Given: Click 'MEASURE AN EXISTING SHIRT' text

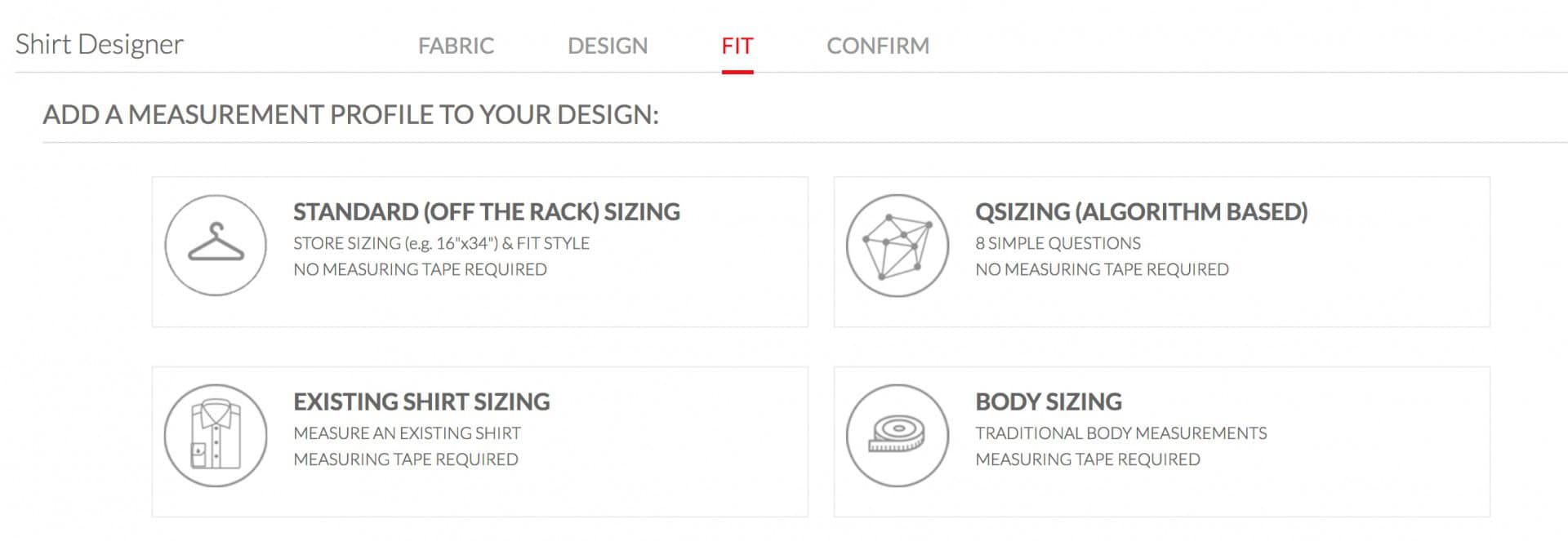Looking at the screenshot, I should point(407,433).
